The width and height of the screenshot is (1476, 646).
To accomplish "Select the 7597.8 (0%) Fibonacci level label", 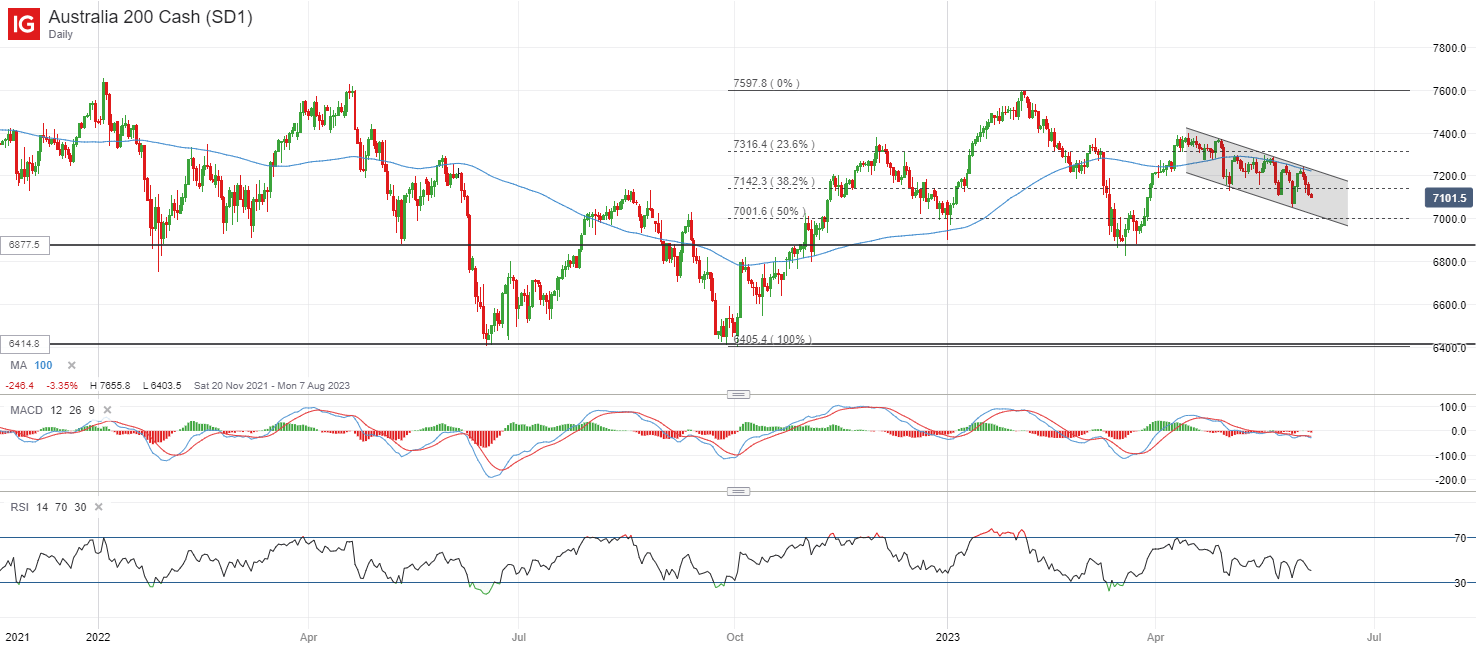I will [x=766, y=84].
